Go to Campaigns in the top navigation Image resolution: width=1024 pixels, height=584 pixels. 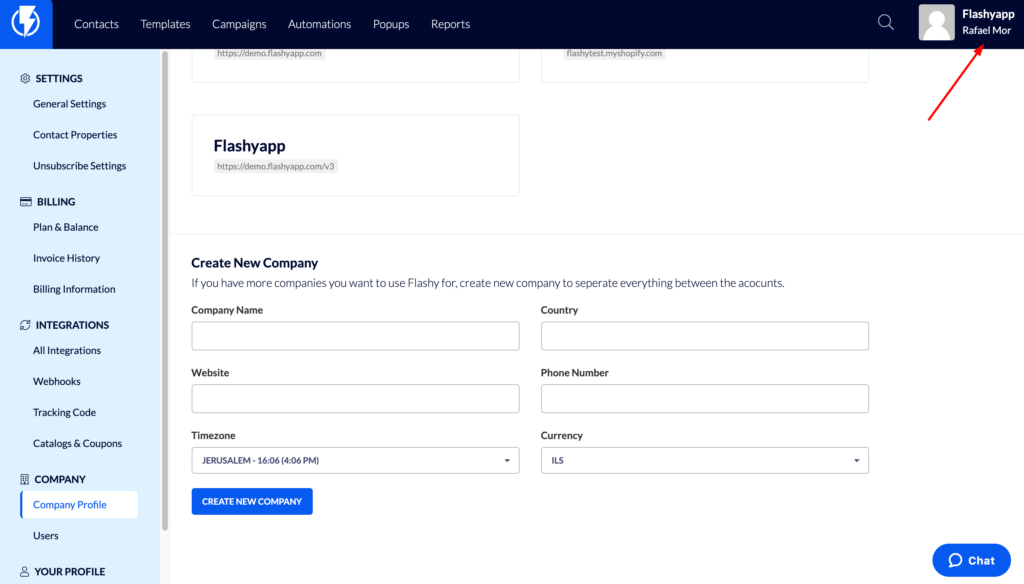(239, 24)
